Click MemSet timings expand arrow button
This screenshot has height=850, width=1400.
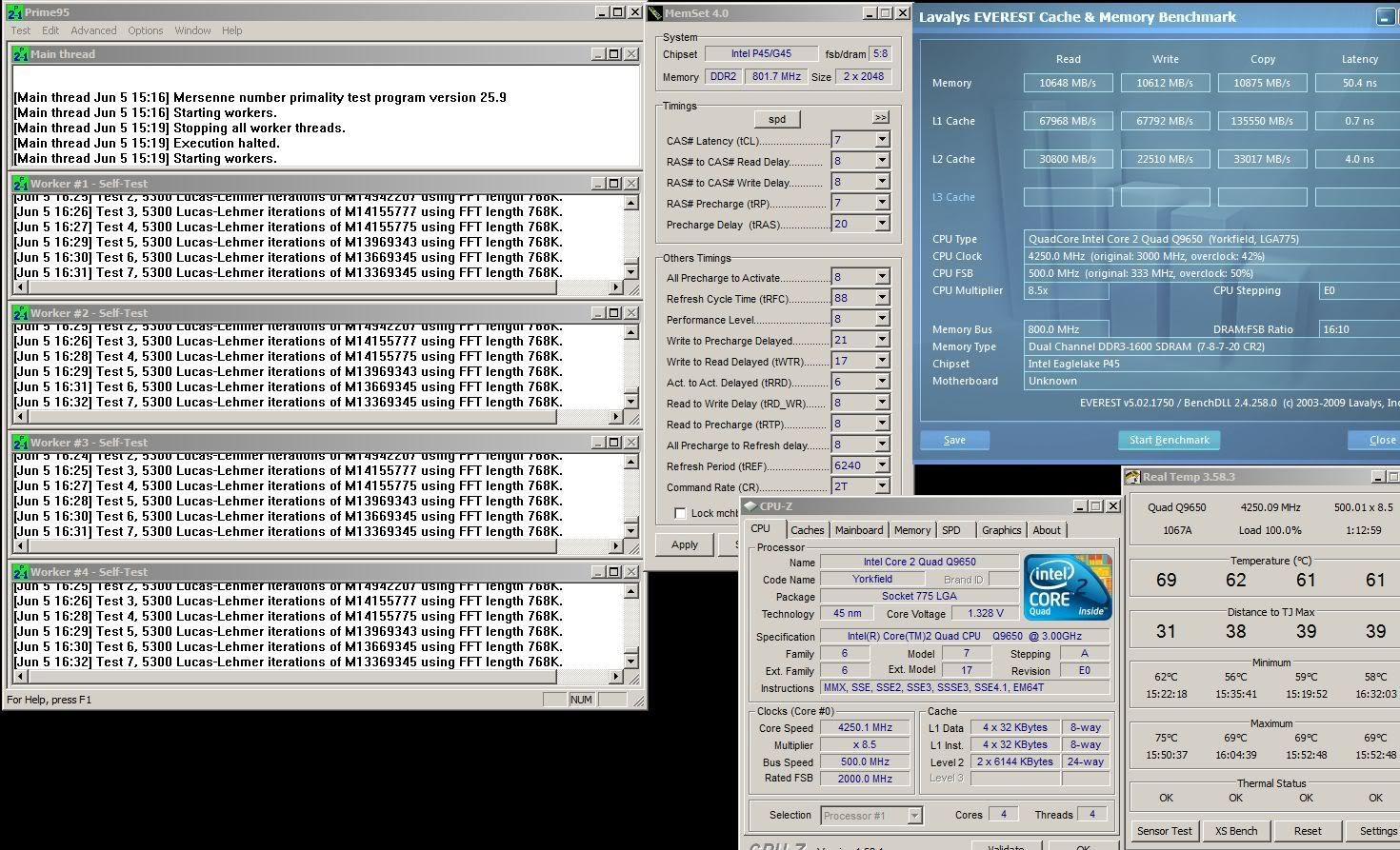[x=881, y=118]
